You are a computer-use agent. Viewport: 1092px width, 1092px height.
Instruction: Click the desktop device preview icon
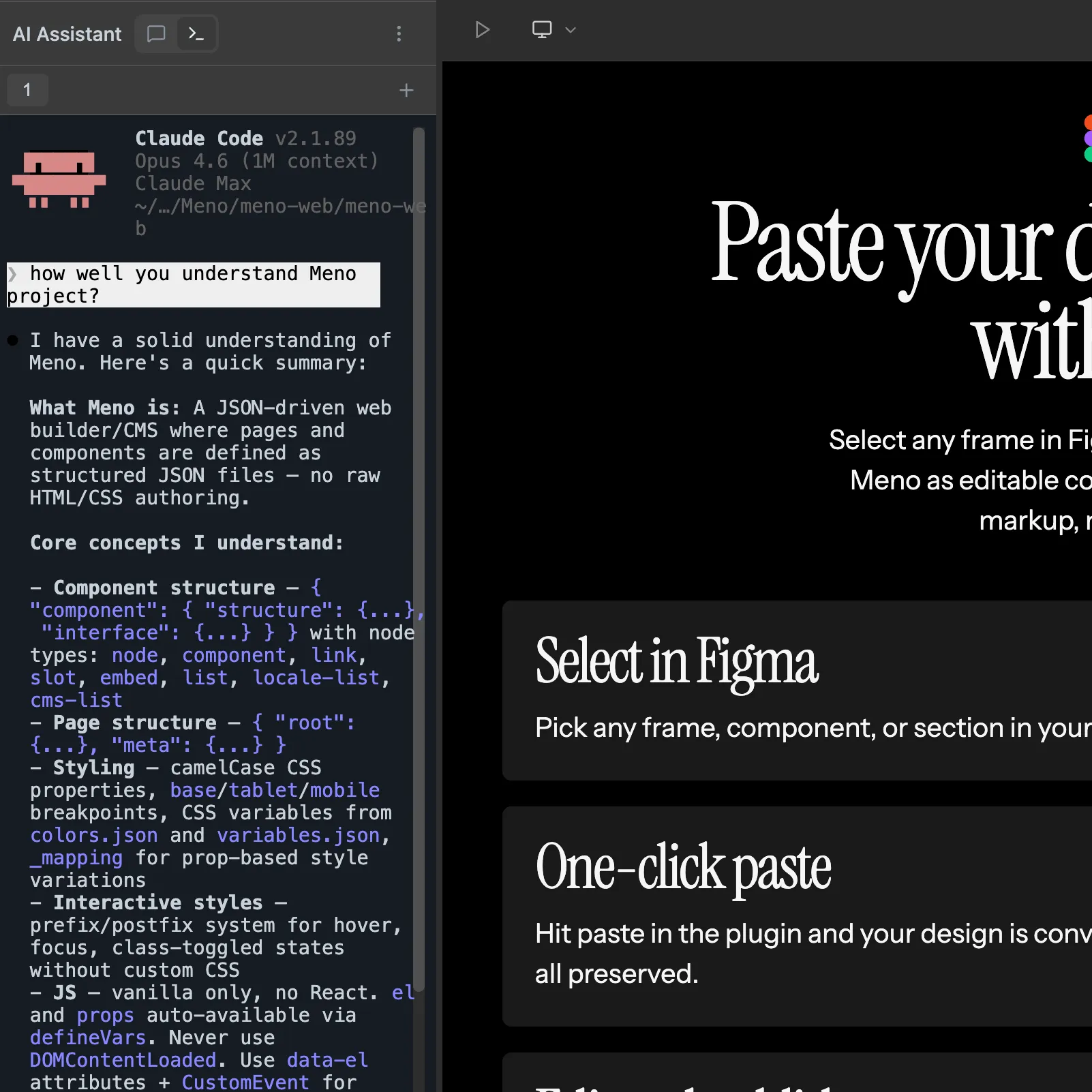pyautogui.click(x=542, y=30)
